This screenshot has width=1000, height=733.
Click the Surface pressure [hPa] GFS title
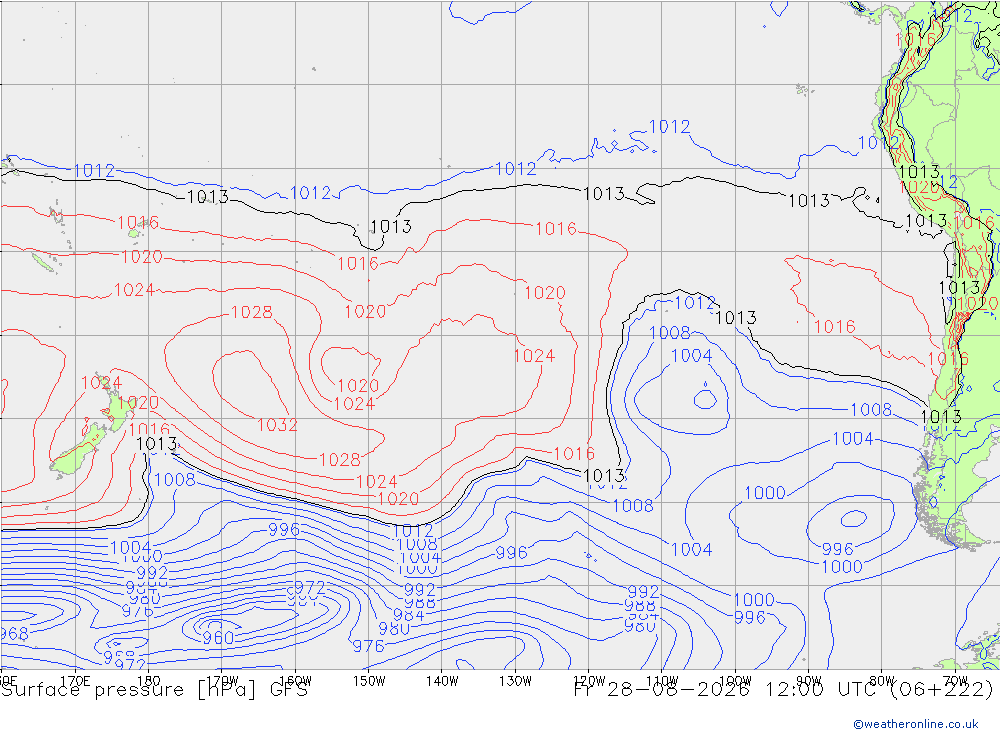tap(154, 690)
